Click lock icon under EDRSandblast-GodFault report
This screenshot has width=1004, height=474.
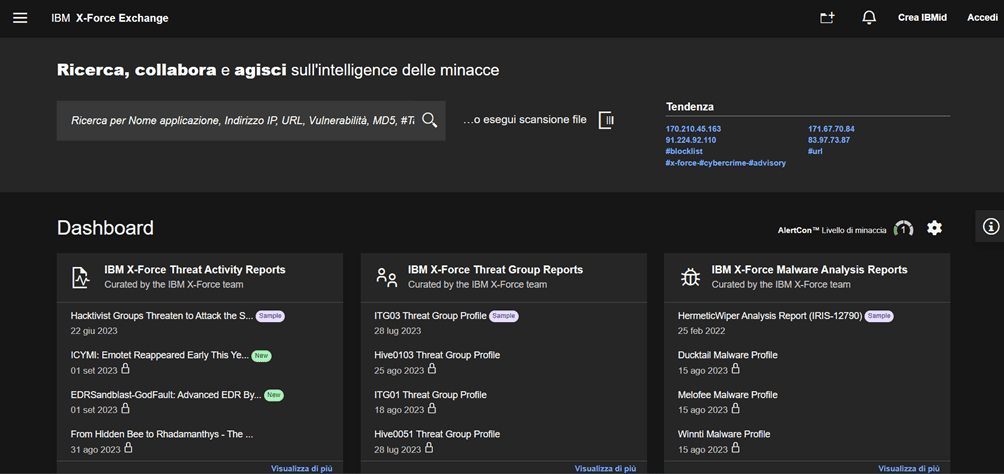pos(126,408)
